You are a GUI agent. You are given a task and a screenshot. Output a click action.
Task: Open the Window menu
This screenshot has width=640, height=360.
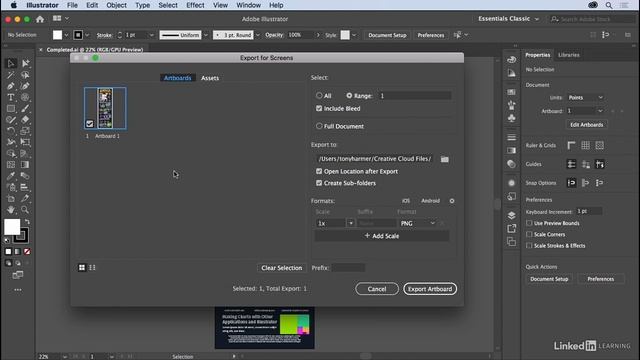(248, 5)
